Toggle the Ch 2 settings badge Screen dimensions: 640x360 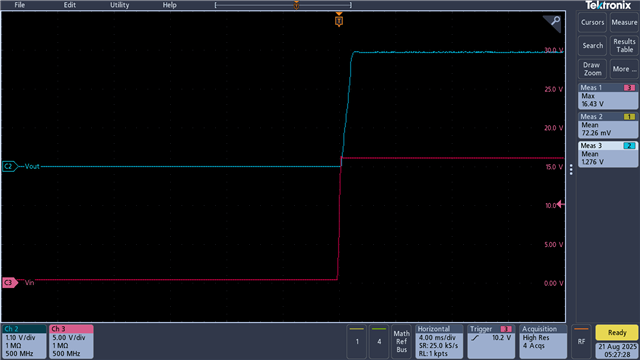[x=24, y=341]
